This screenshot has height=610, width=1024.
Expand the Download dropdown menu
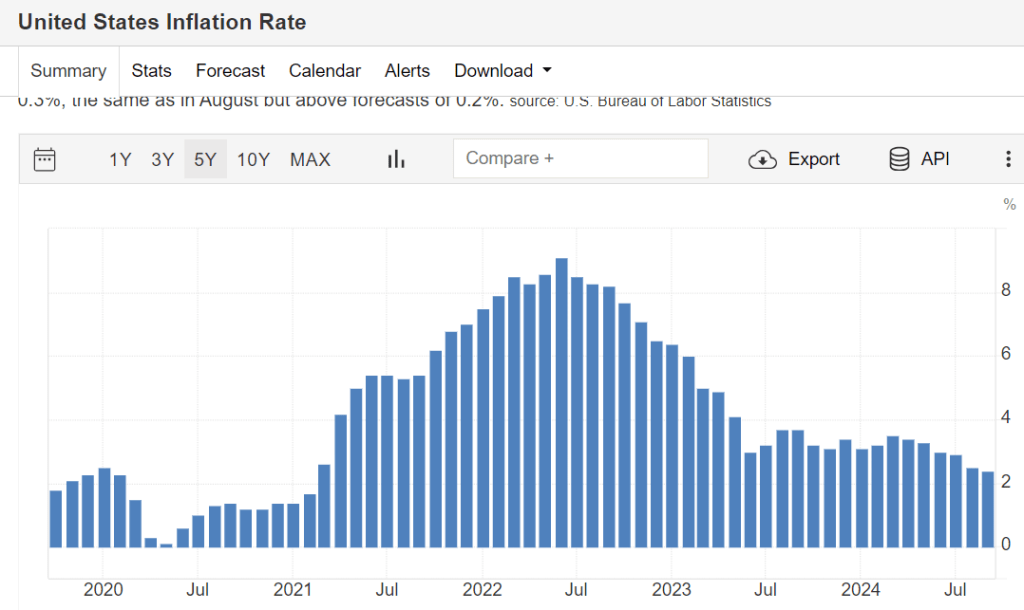coord(503,71)
